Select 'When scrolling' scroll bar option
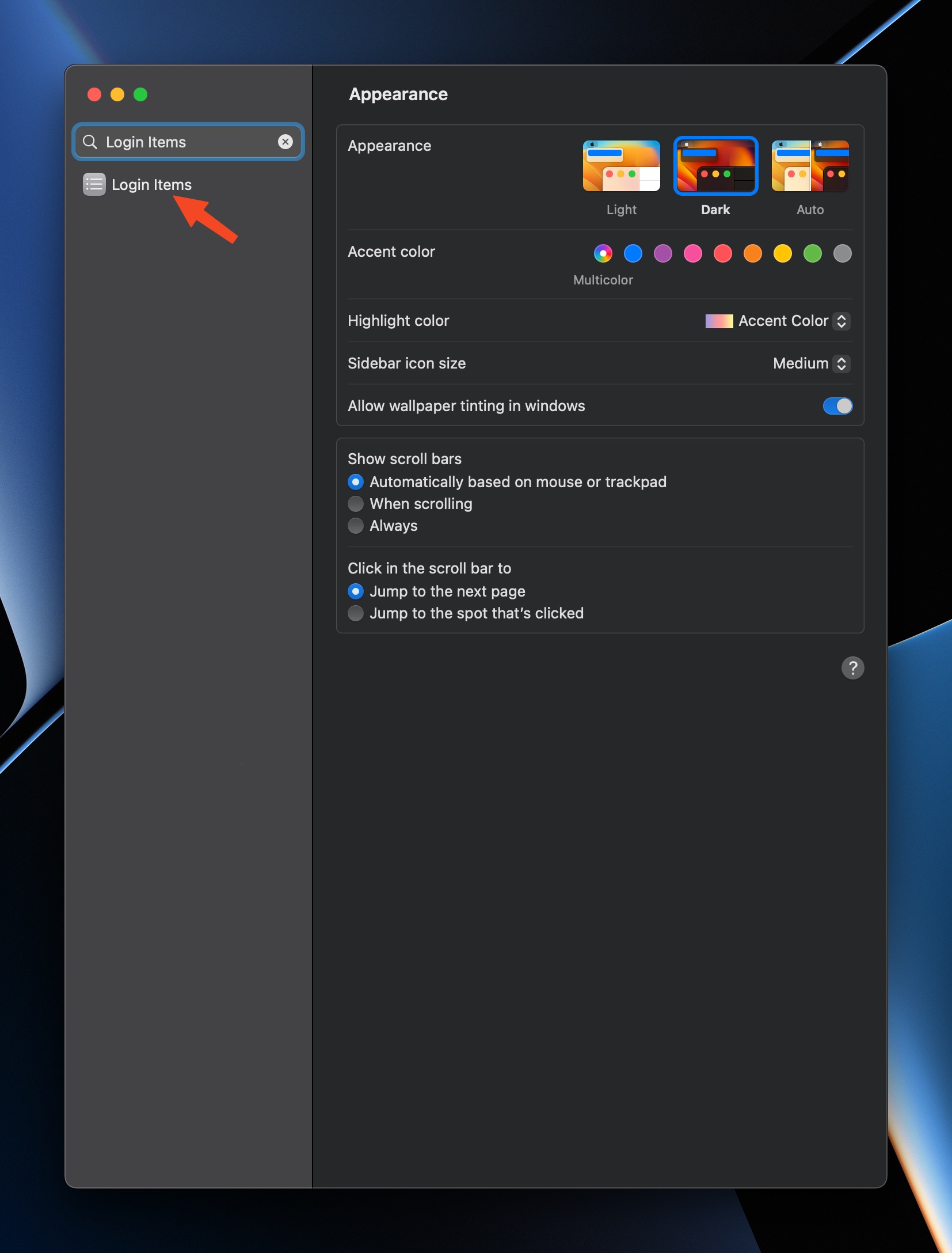 click(x=356, y=504)
